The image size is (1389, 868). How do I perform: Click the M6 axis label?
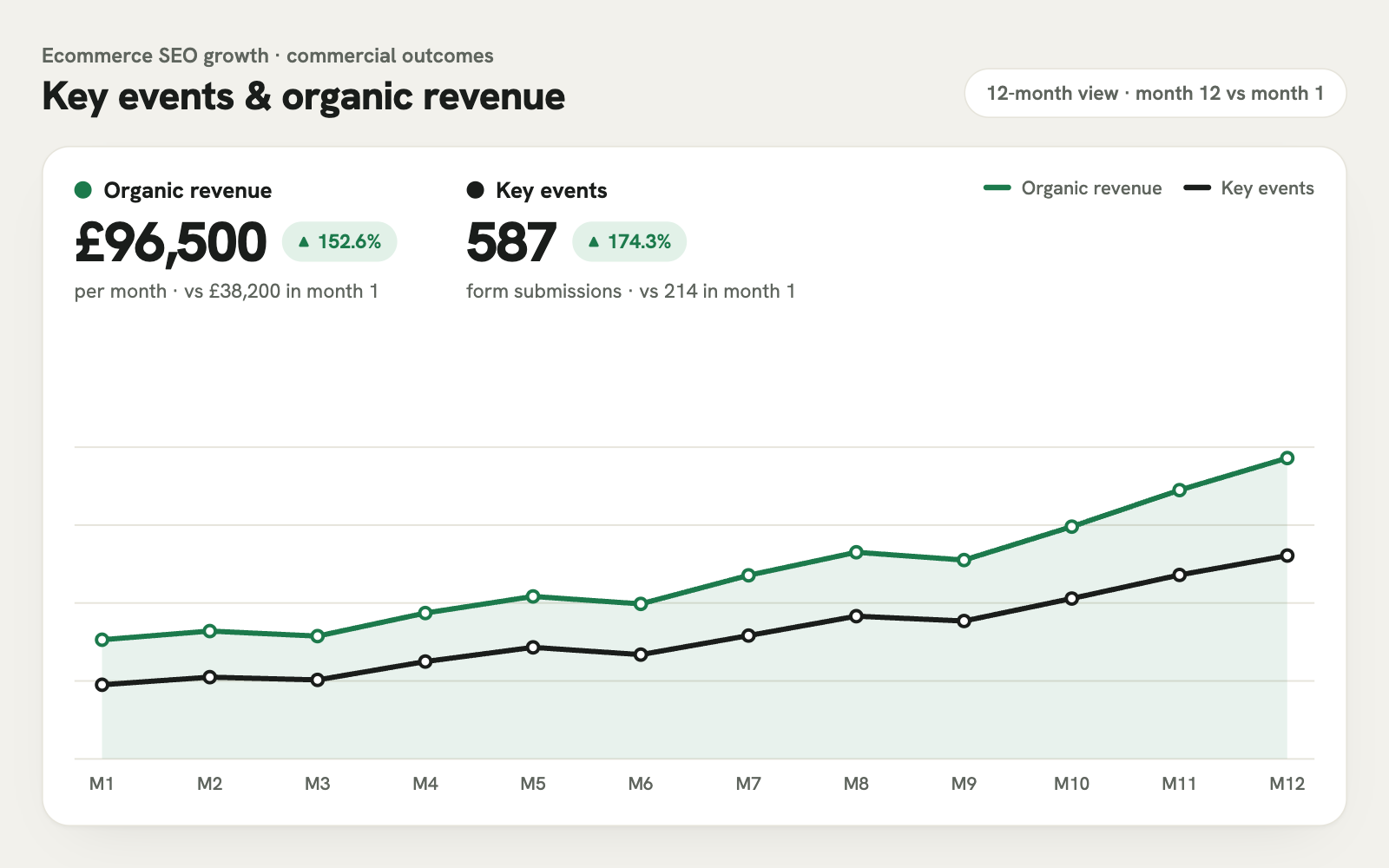pyautogui.click(x=641, y=784)
